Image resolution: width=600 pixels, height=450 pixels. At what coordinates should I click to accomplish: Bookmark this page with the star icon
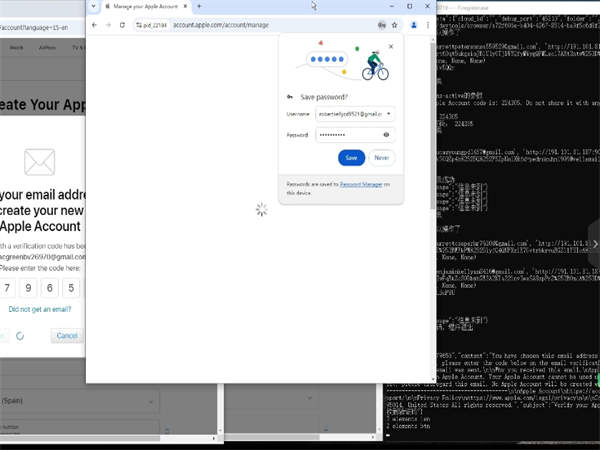point(396,24)
